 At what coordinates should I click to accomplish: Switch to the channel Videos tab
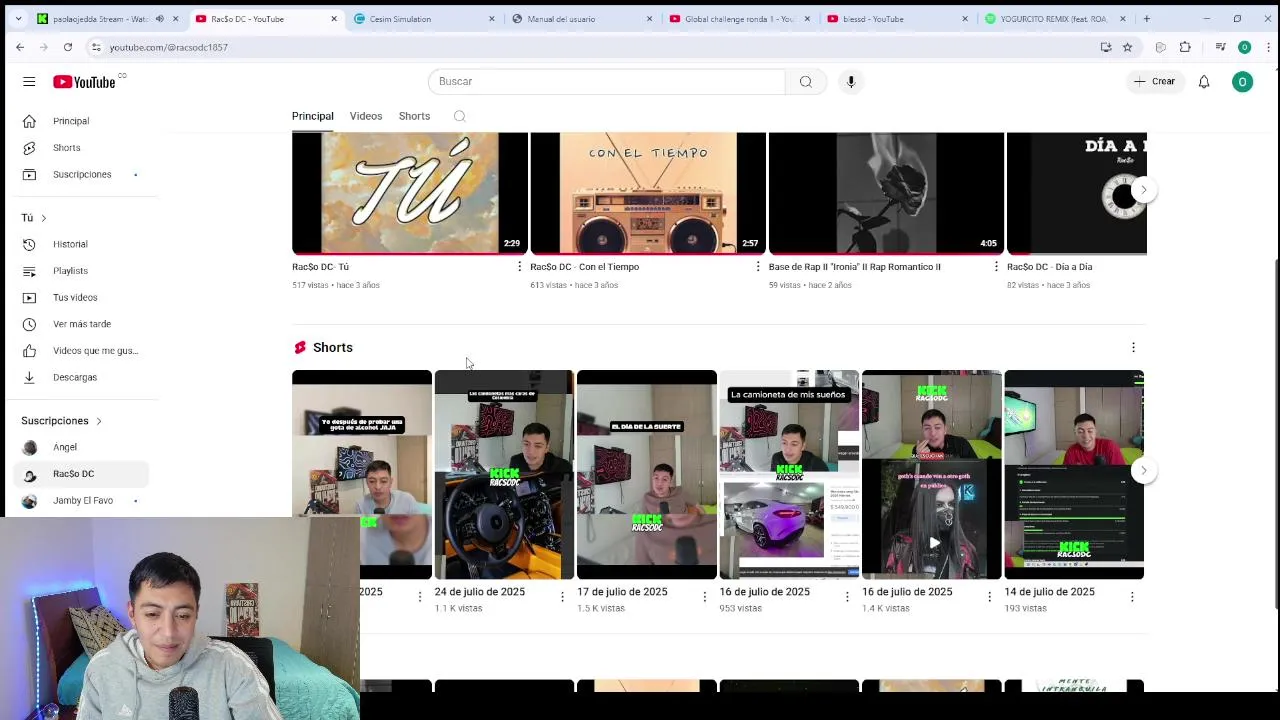point(366,116)
